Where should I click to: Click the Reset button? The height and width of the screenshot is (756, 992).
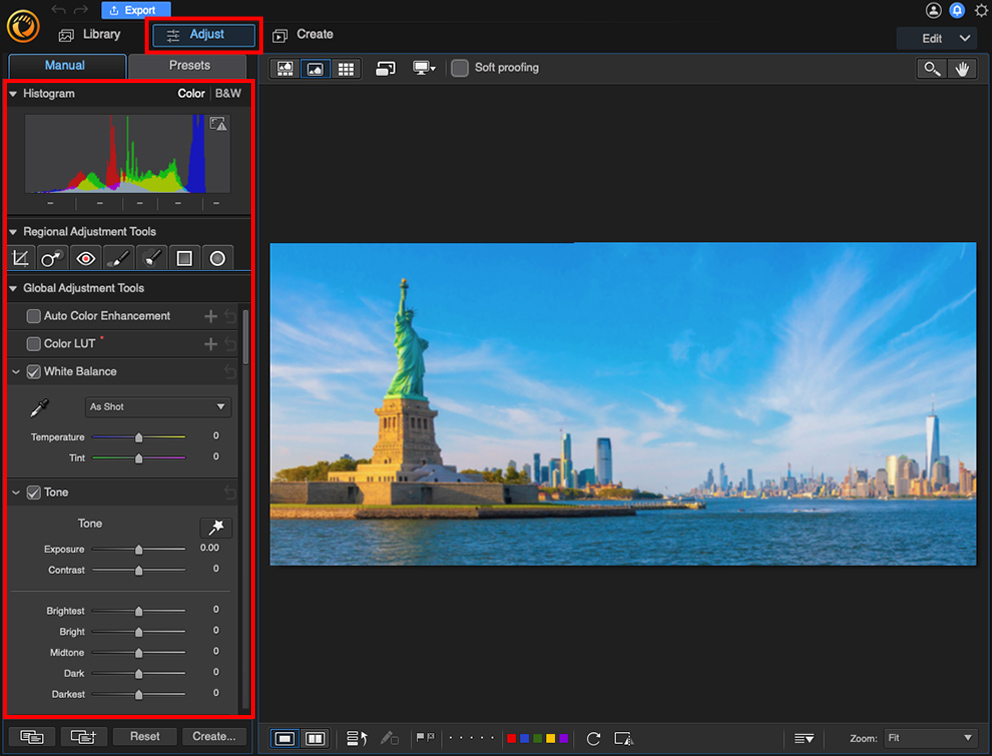(x=144, y=736)
